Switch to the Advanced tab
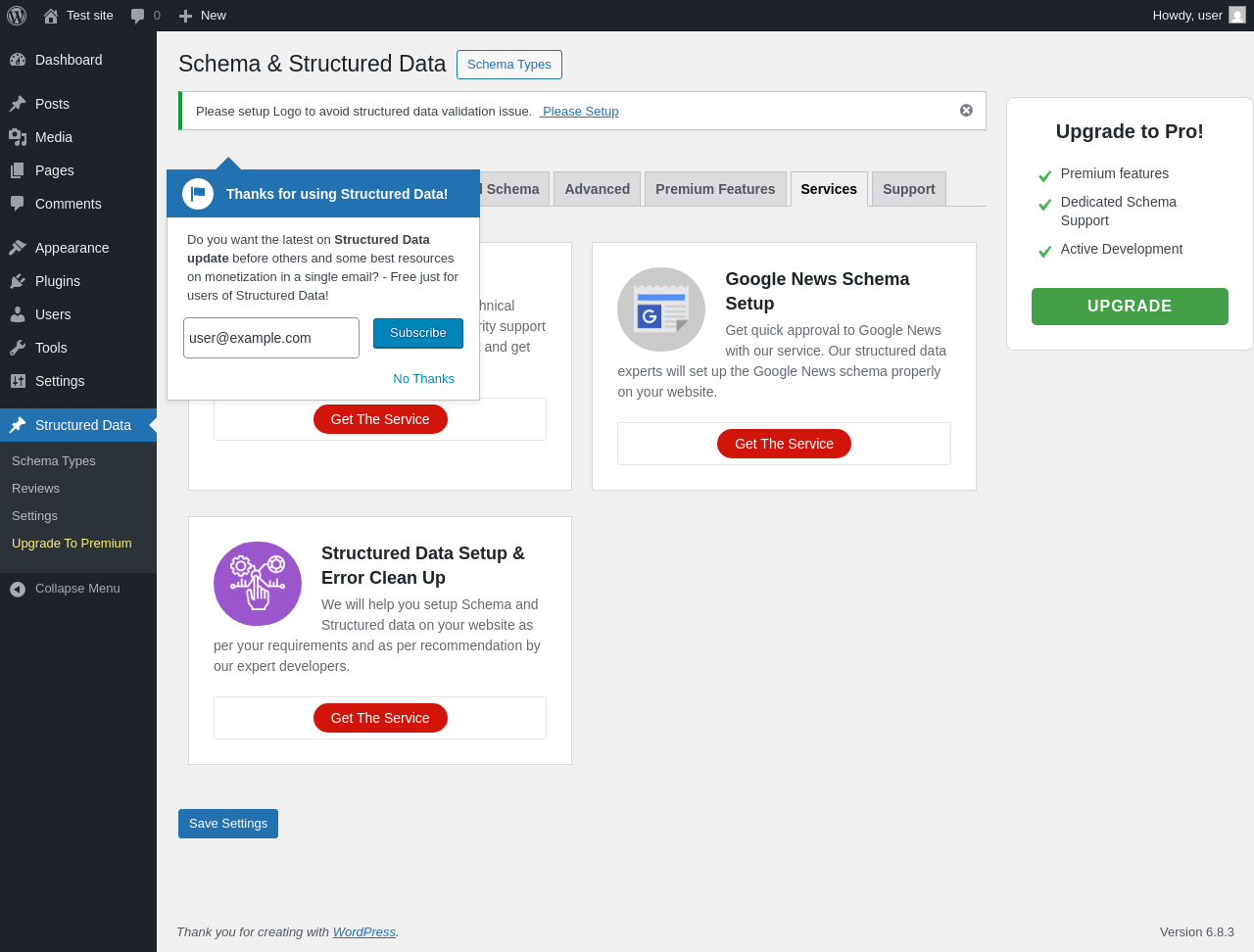 [x=597, y=189]
